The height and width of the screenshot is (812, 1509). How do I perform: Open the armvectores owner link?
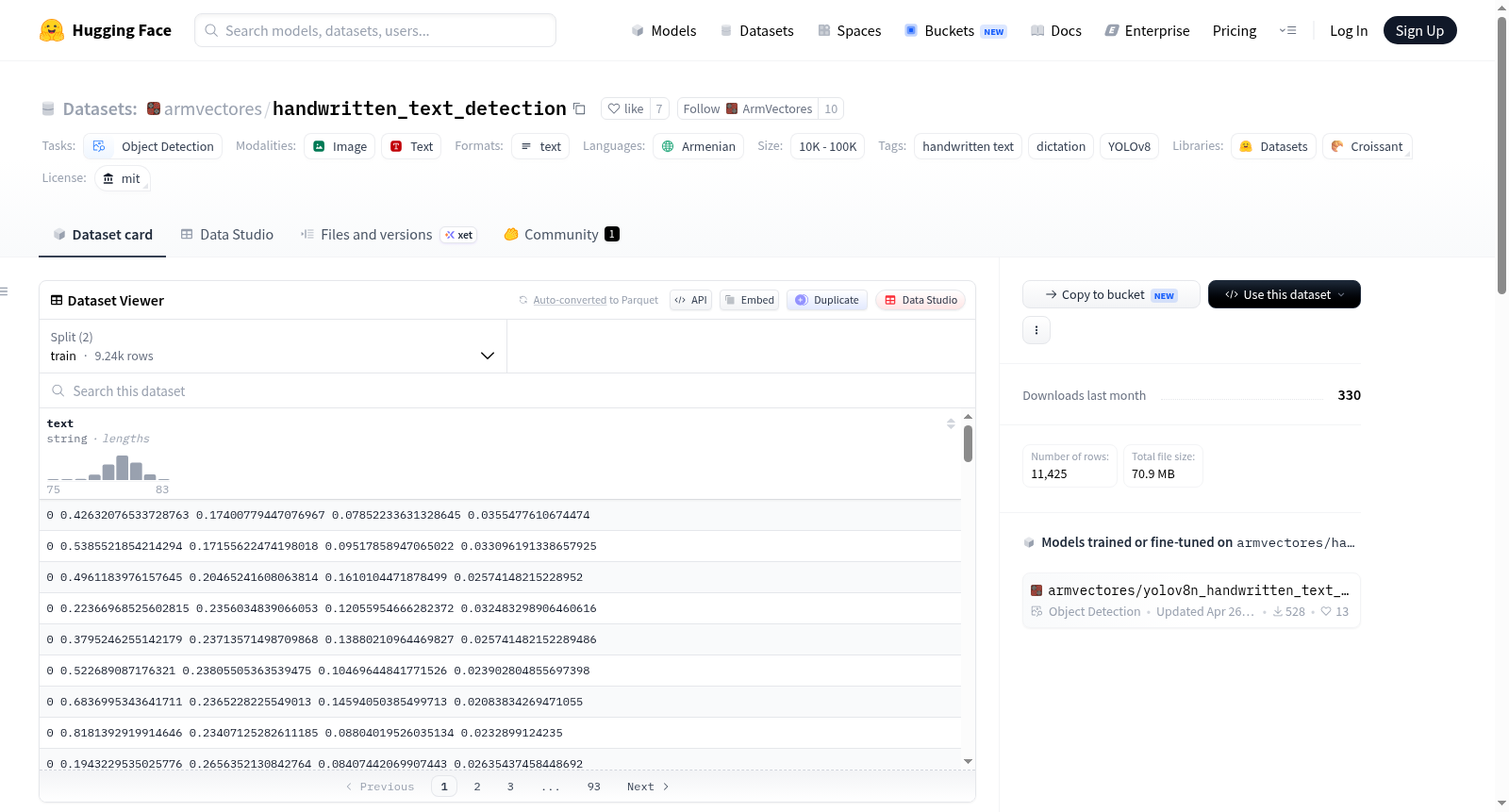tap(213, 109)
